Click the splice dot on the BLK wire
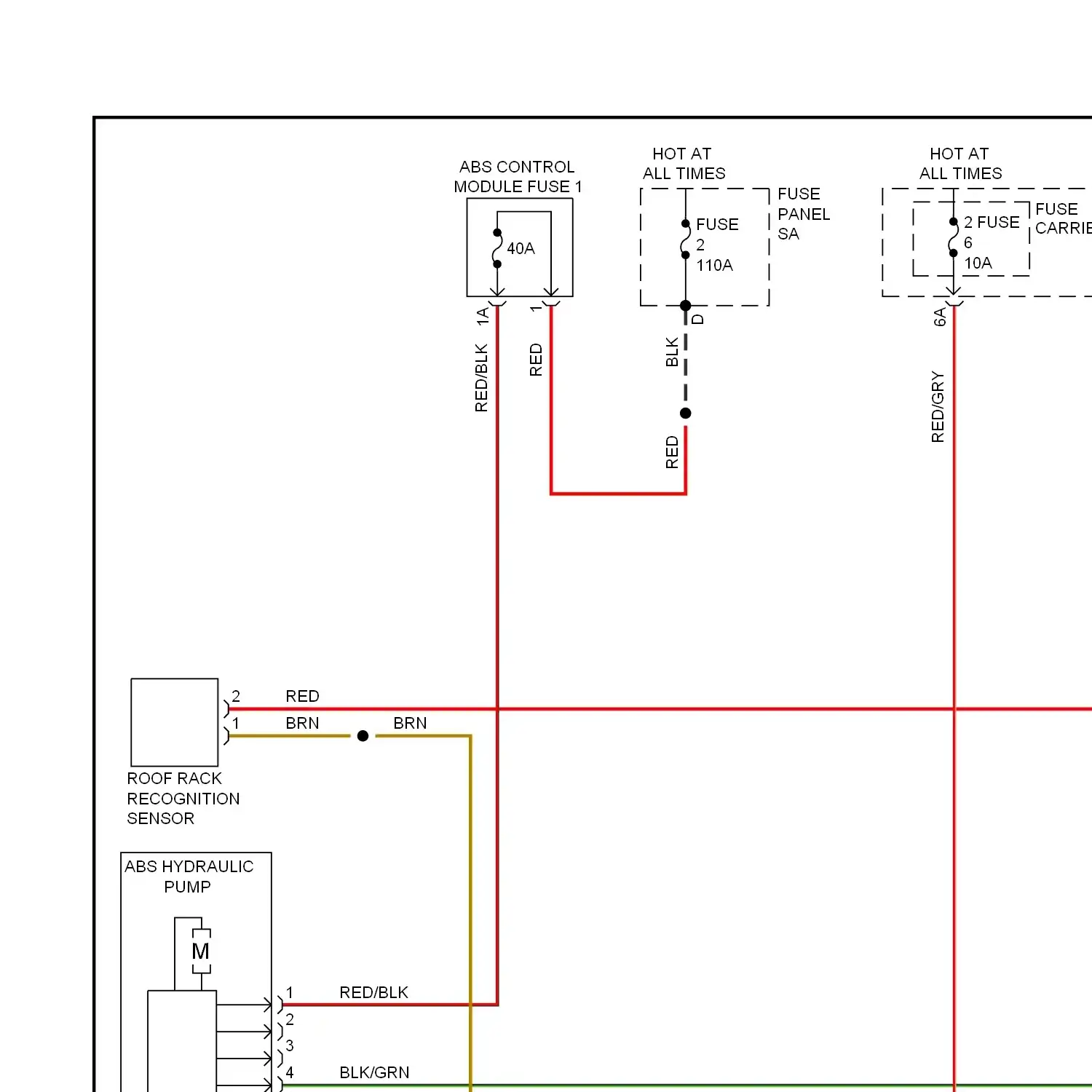The image size is (1092, 1092). pyautogui.click(x=685, y=414)
